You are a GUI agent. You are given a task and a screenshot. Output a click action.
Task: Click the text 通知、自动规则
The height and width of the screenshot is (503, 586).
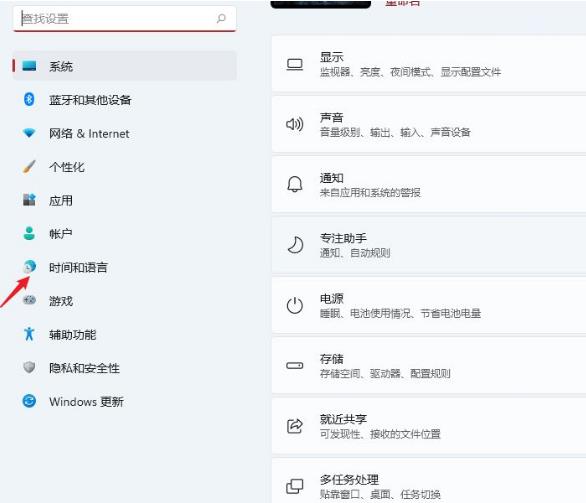coord(355,253)
